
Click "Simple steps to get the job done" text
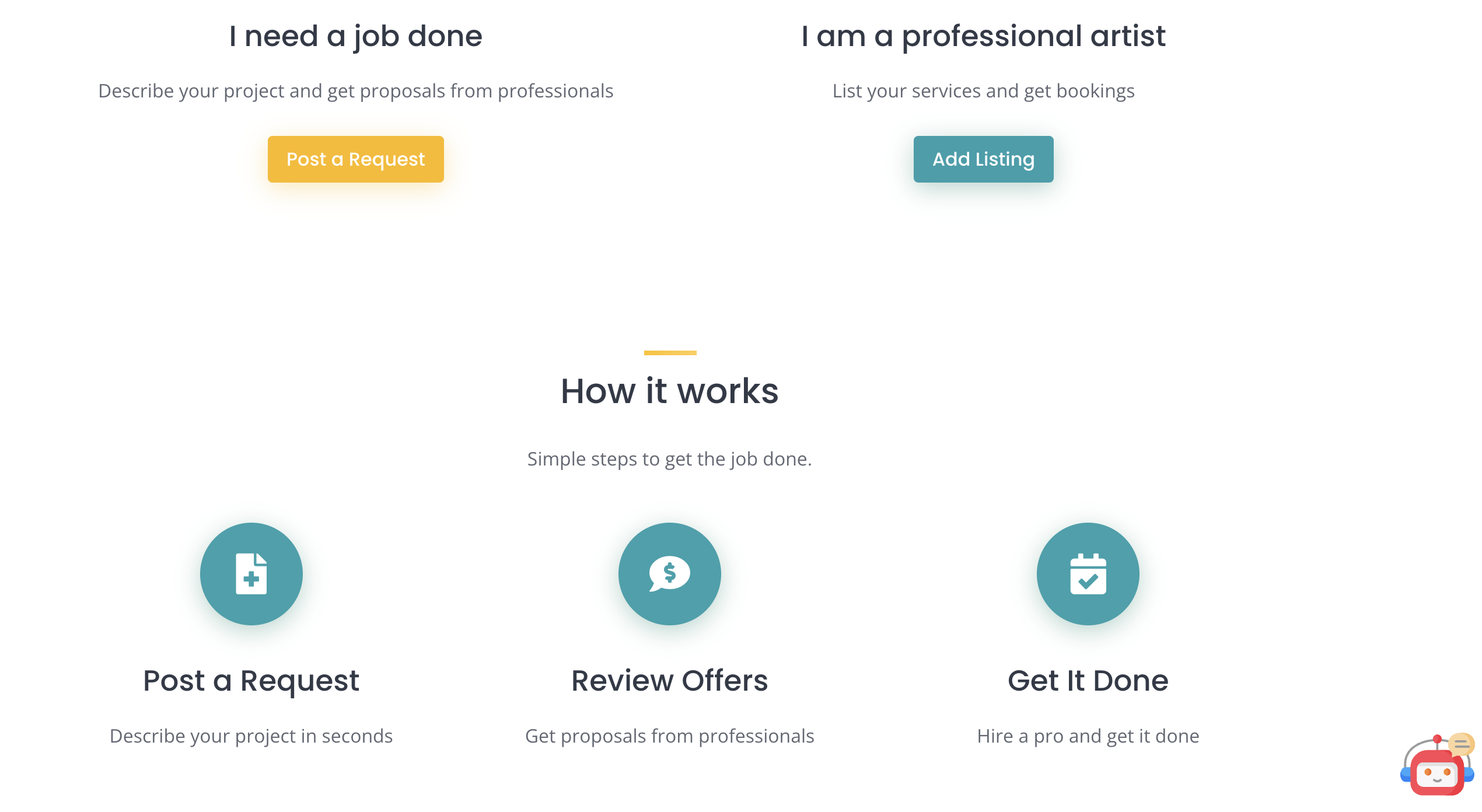[670, 459]
